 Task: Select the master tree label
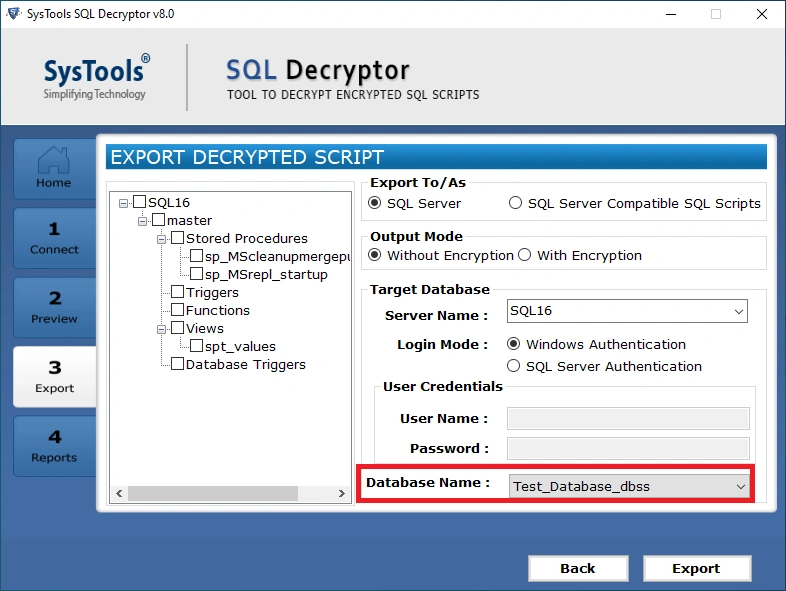coord(189,220)
